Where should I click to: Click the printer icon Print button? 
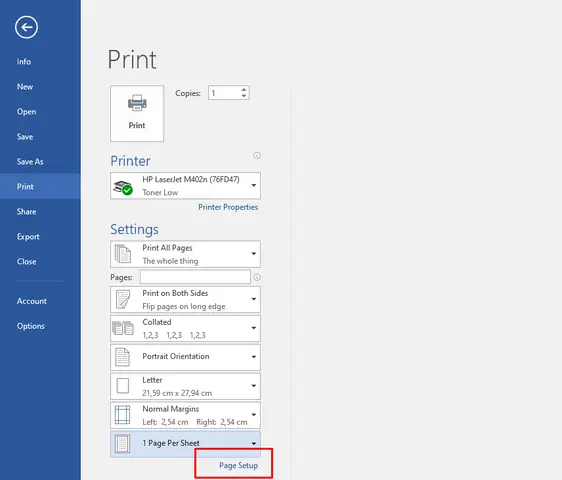137,113
